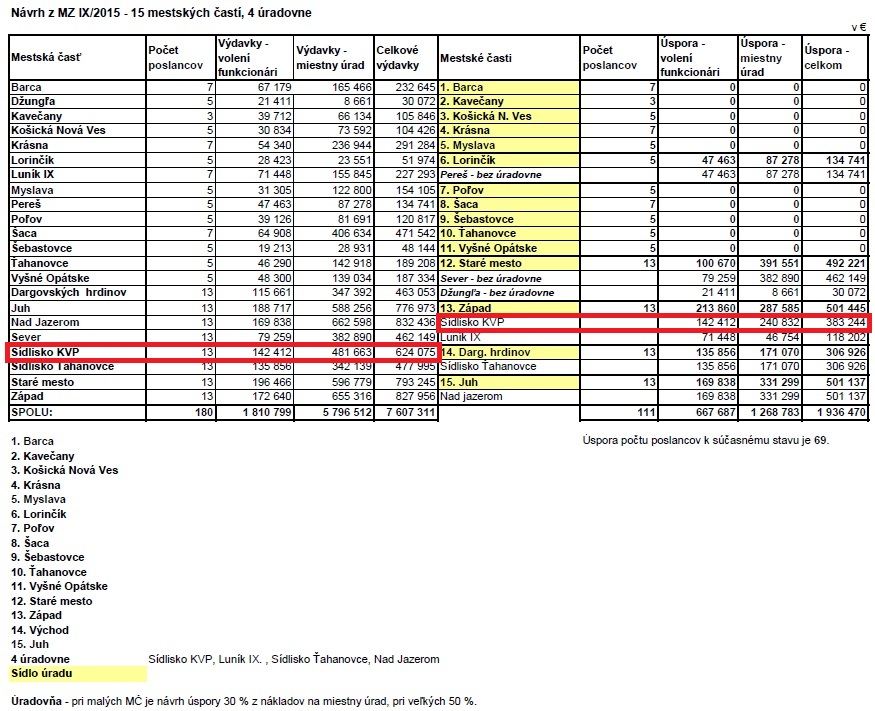Viewport: 875px width, 711px height.
Task: Click the 'Úradovňa' footnote sentence
Action: coord(244,702)
